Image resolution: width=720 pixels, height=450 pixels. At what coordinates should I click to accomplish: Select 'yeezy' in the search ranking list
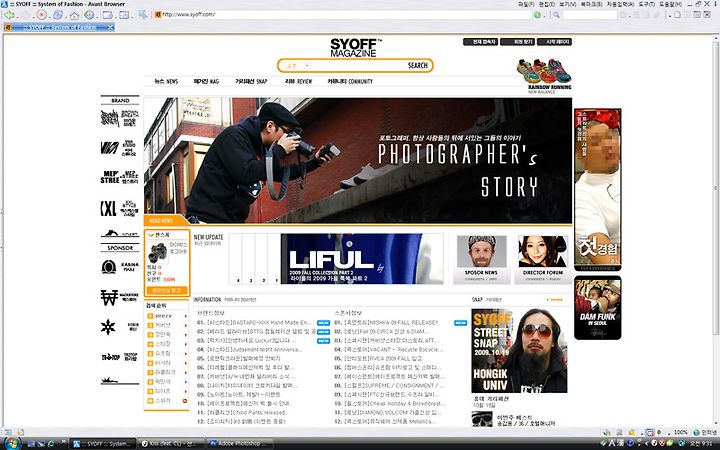pos(163,316)
